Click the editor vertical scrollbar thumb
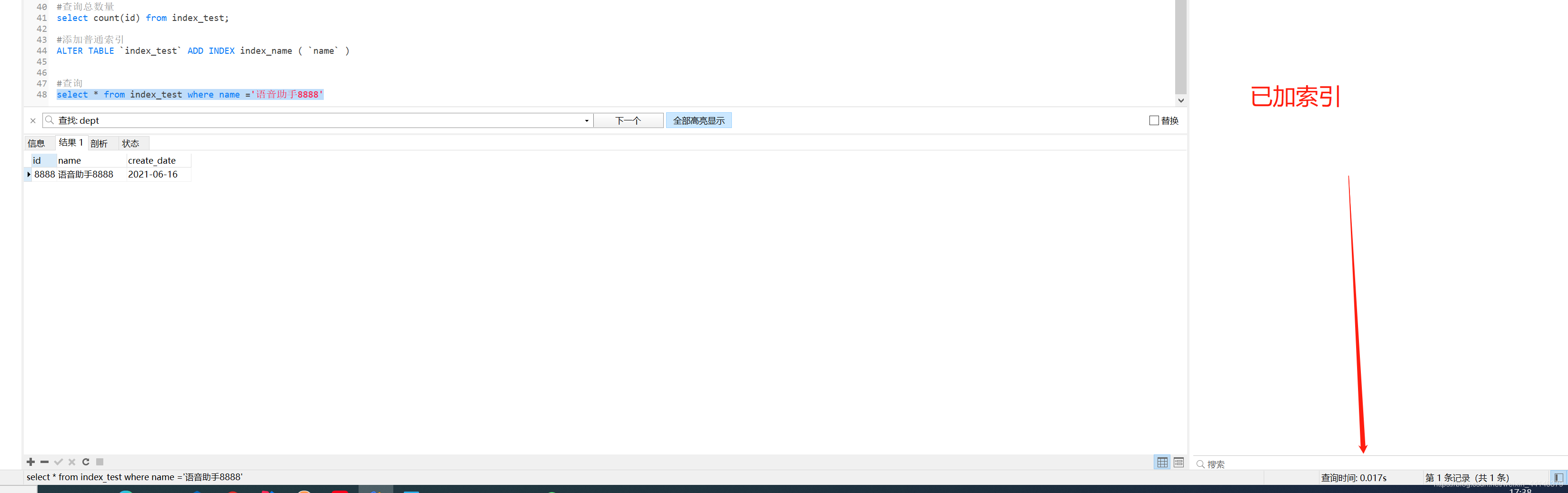This screenshot has height=493, width=1568. pyautogui.click(x=1181, y=47)
